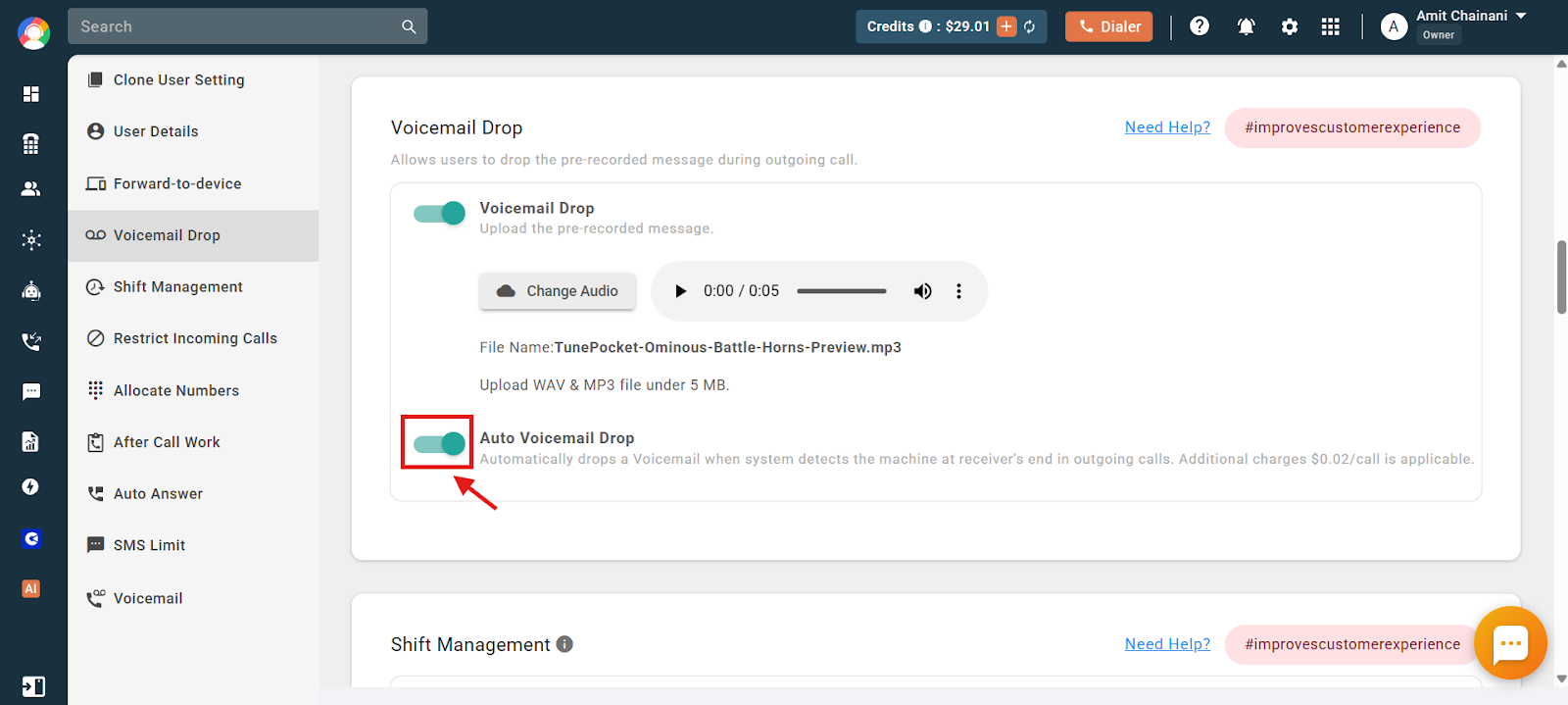The image size is (1568, 705).
Task: Click the Owner role badge
Action: tap(1439, 35)
